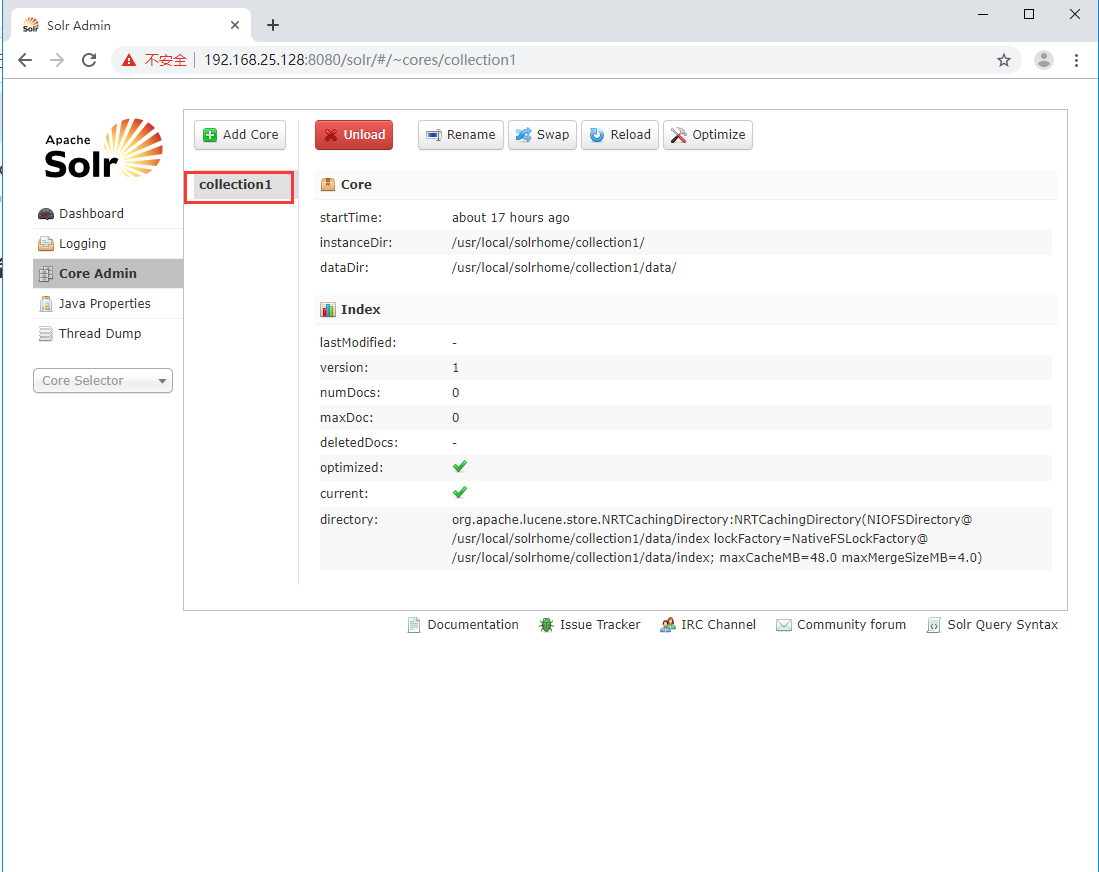Click the Swap arrows icon
Viewport: 1099px width, 872px height.
pos(524,135)
